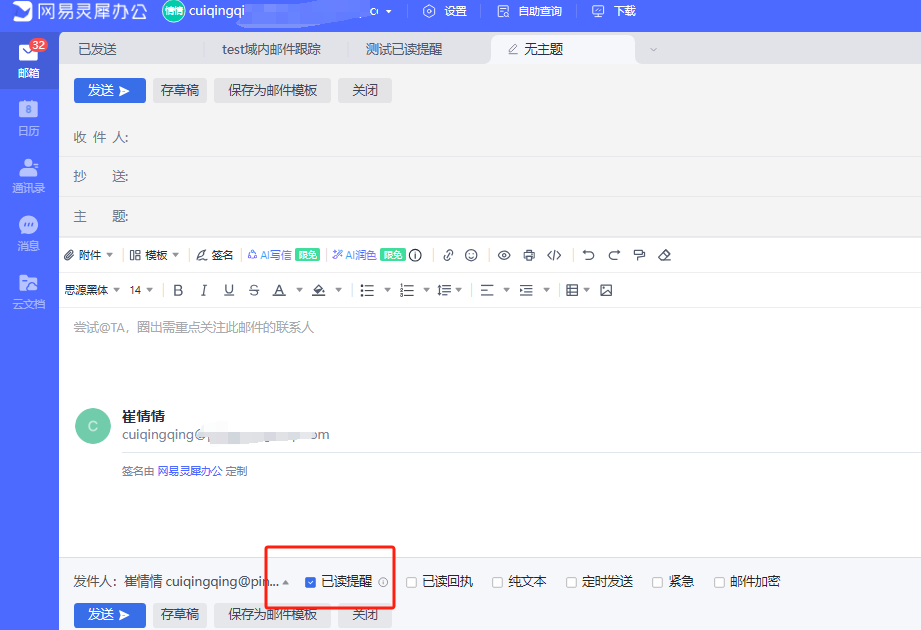Open the emoji picker icon

(x=471, y=255)
